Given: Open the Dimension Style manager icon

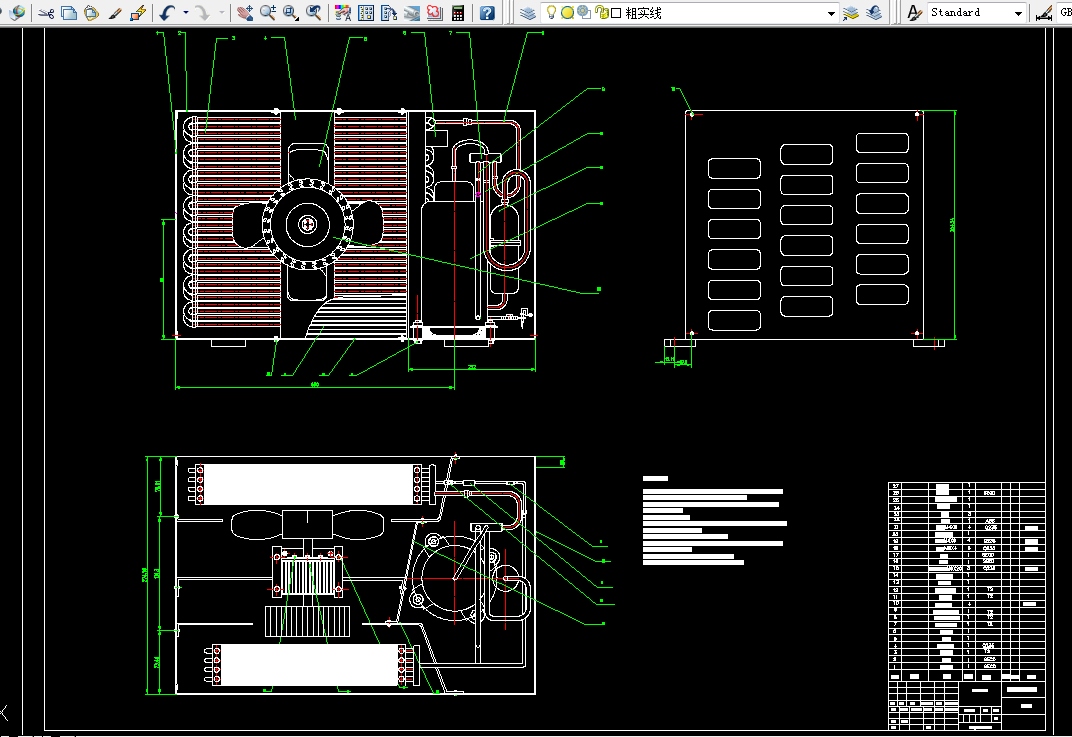Looking at the screenshot, I should point(1044,12).
